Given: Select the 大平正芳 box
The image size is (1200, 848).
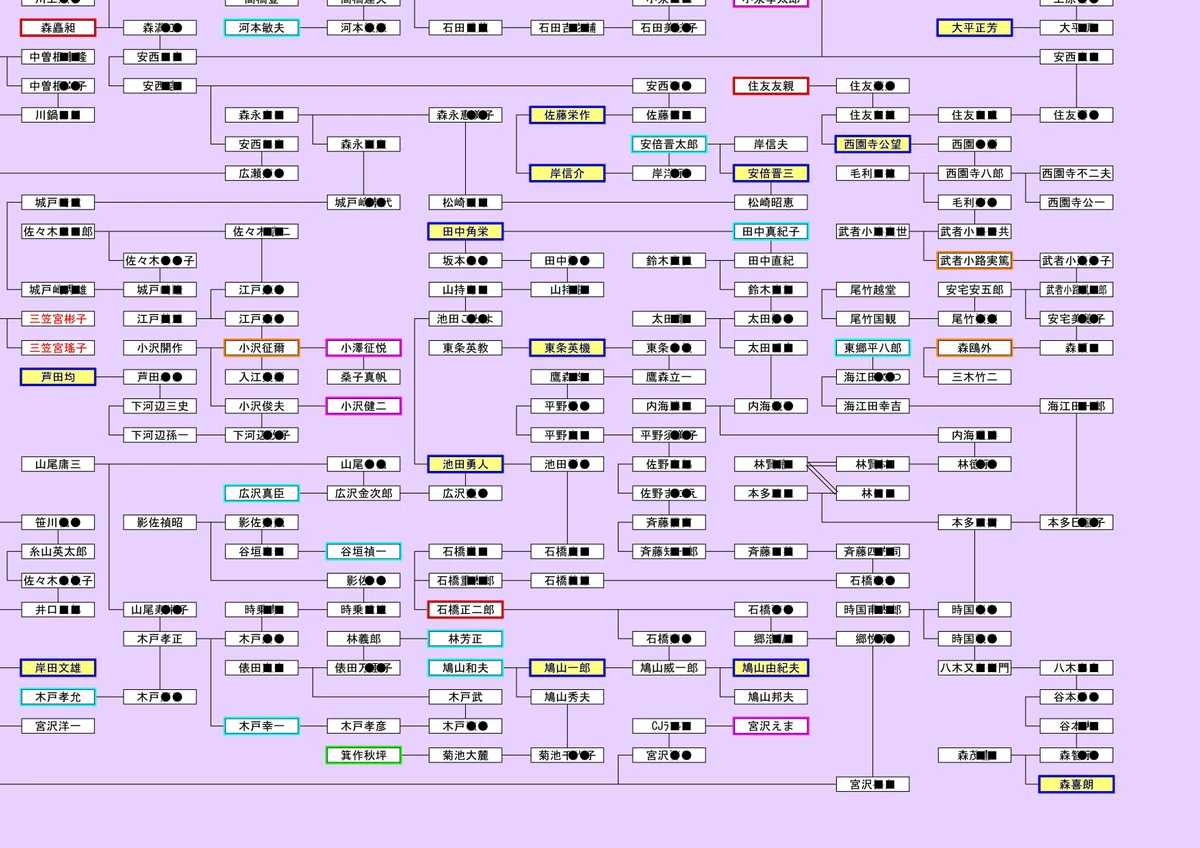Looking at the screenshot, I should point(974,28).
